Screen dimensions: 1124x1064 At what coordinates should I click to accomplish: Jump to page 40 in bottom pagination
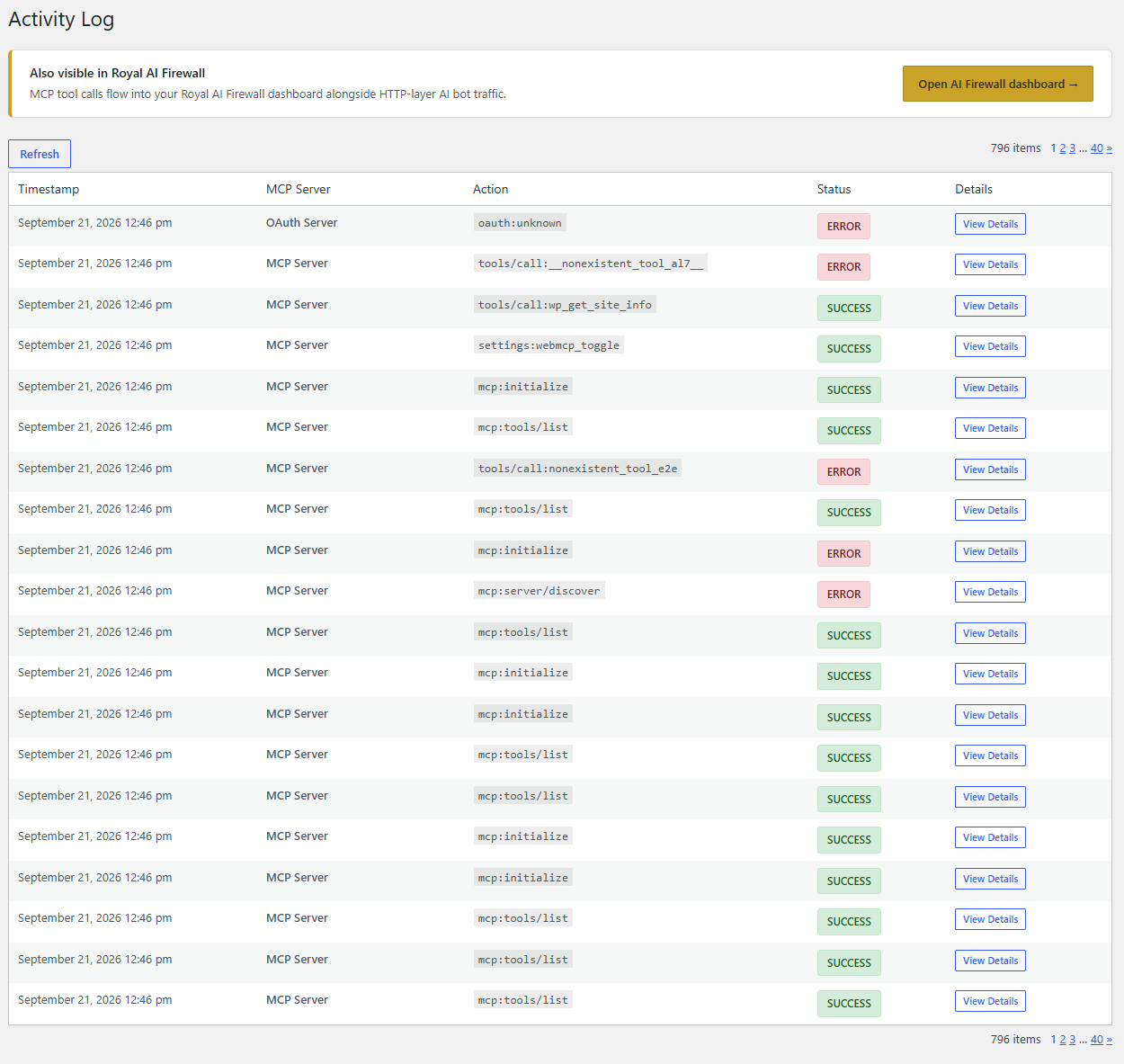click(x=1097, y=1040)
